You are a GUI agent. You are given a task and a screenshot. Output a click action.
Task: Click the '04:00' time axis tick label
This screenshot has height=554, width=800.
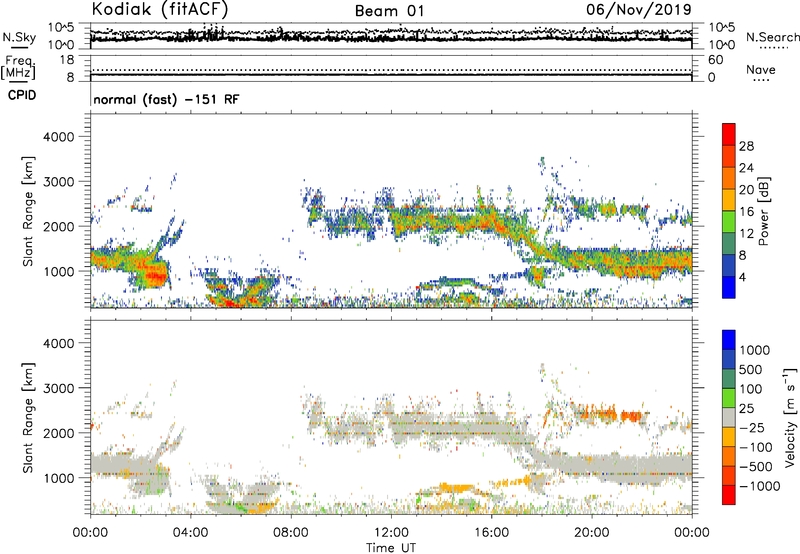(x=191, y=533)
